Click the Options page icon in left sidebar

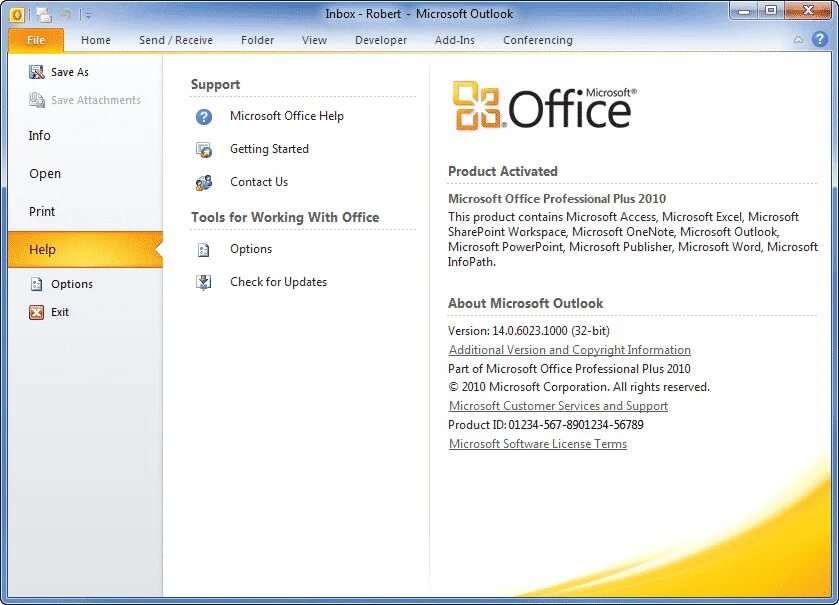[36, 284]
